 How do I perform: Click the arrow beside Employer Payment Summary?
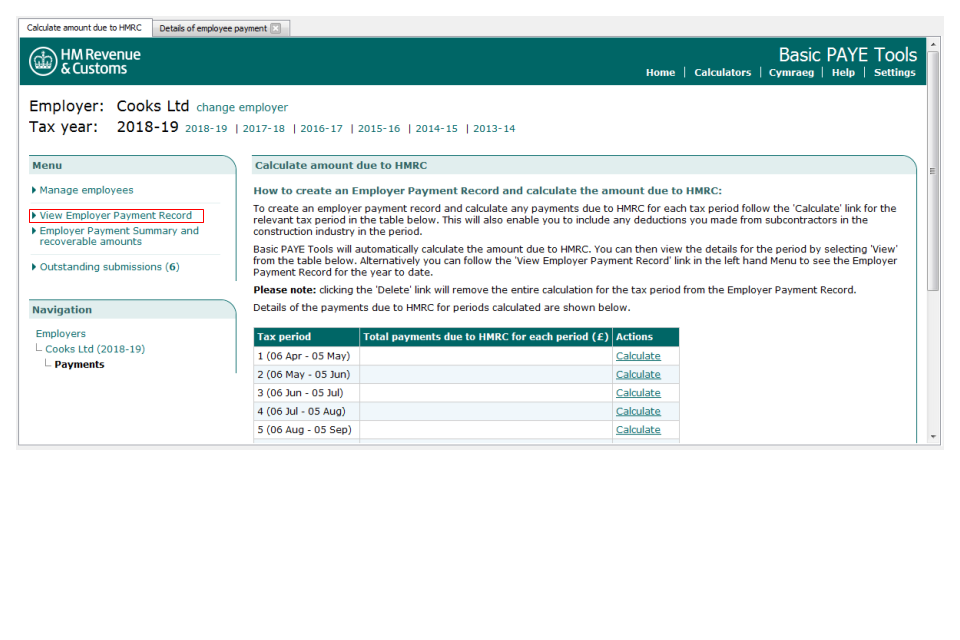point(34,230)
